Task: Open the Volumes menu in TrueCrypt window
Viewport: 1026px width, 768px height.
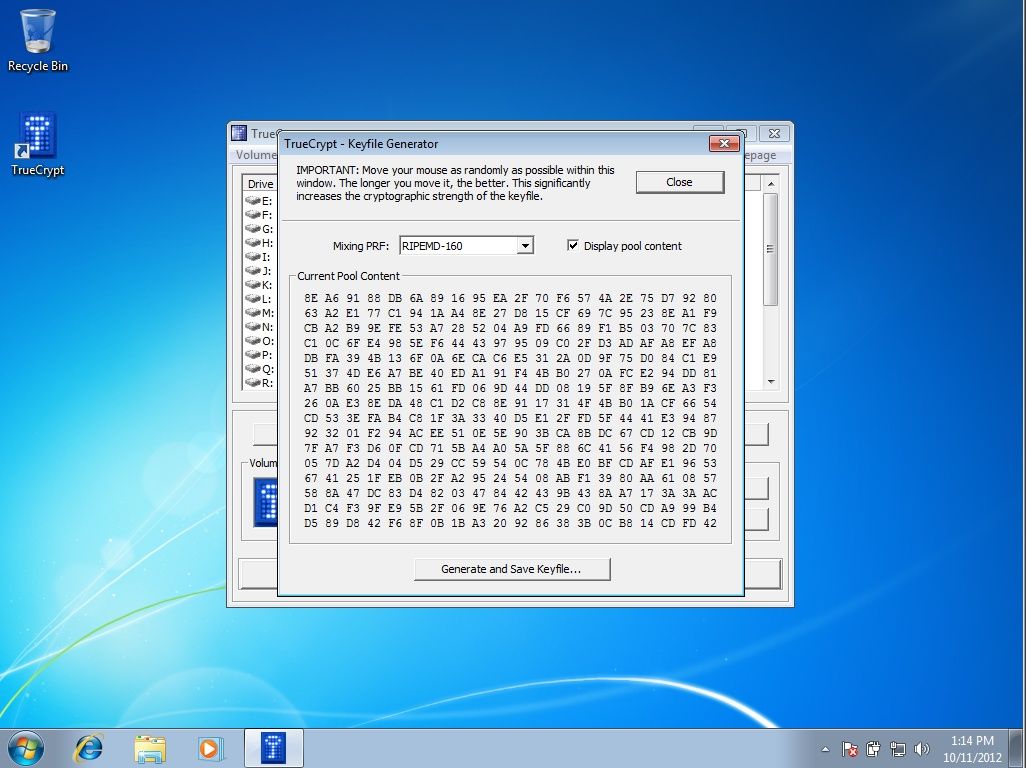Action: [x=256, y=155]
